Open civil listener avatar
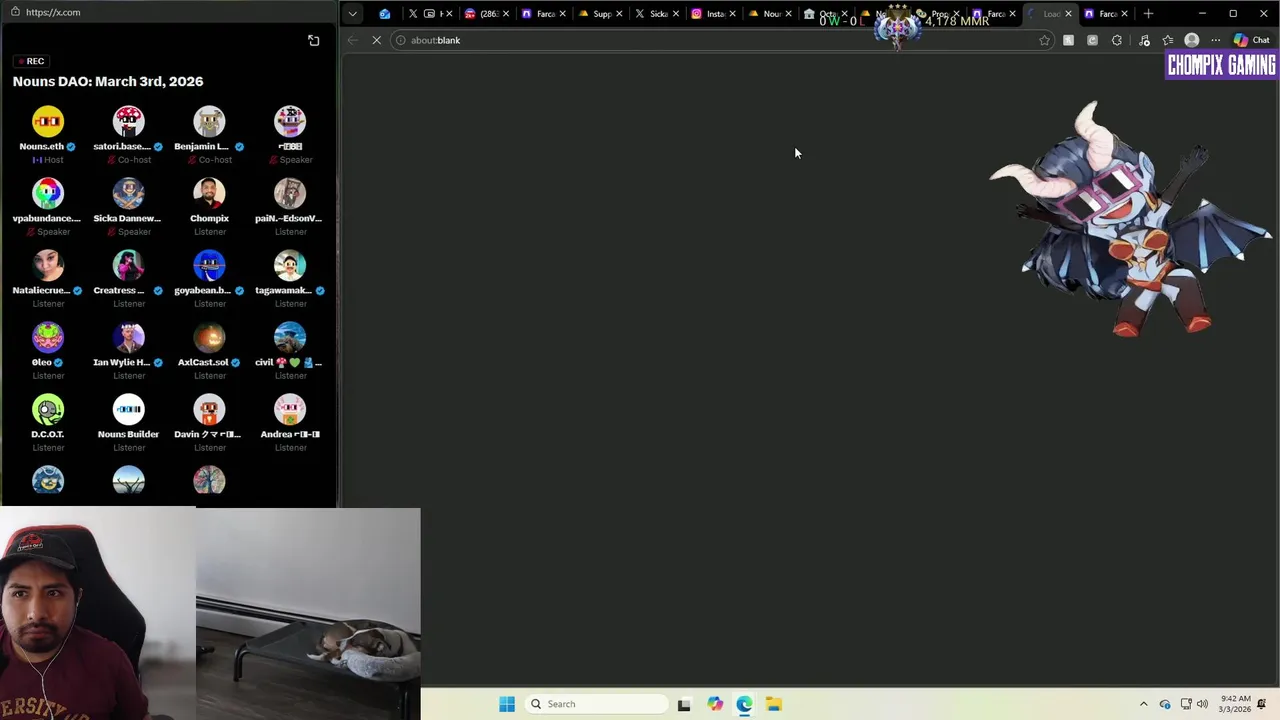 point(290,337)
